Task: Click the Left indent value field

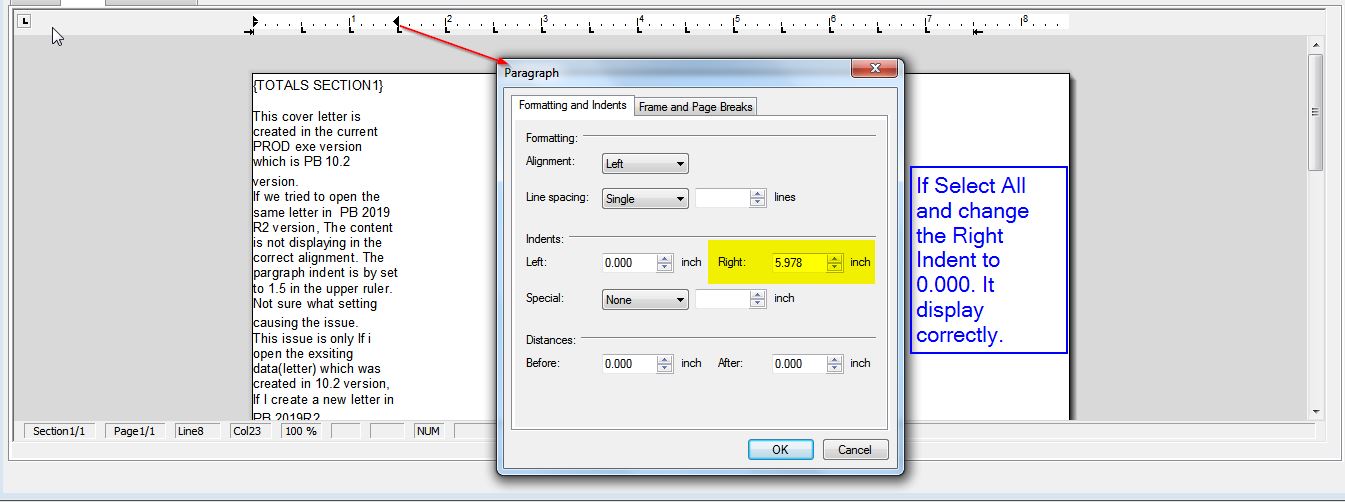Action: pos(630,263)
